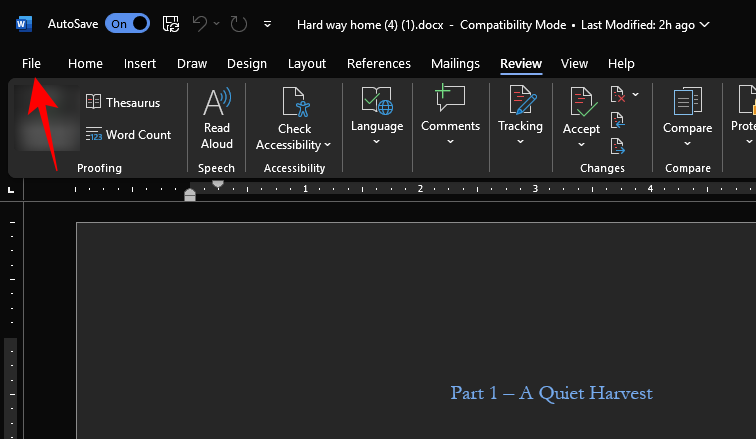
Task: Open the File tab
Action: (x=31, y=63)
